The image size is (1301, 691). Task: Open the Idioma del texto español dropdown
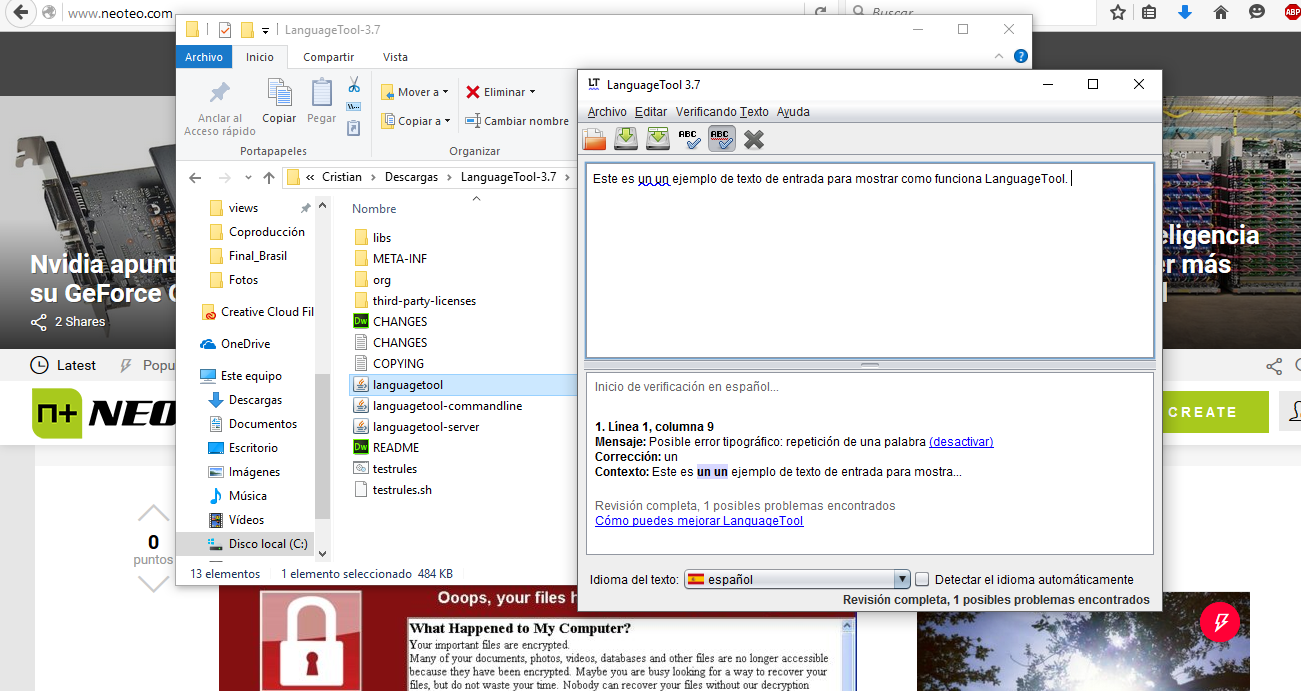click(797, 579)
